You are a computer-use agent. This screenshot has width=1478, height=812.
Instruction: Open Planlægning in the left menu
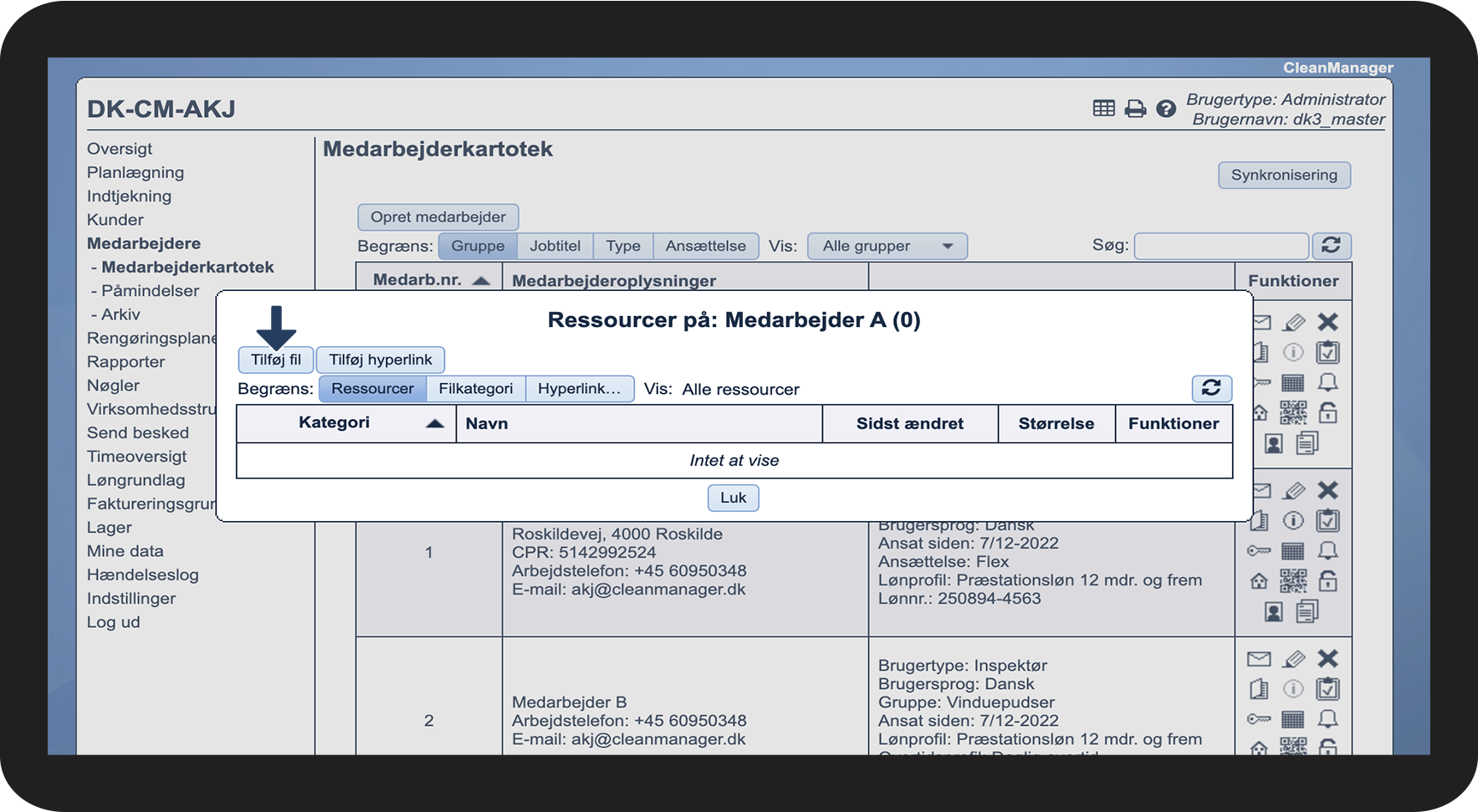pyautogui.click(x=136, y=172)
